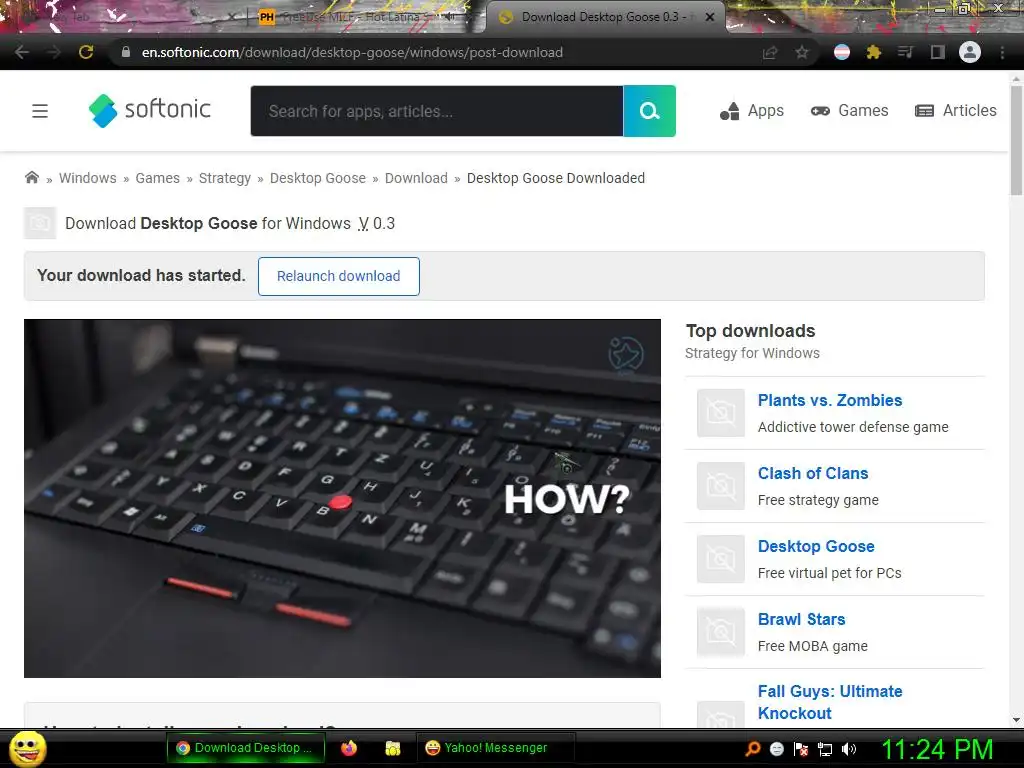Open network icon in system tray
The width and height of the screenshot is (1024, 768).
[825, 749]
